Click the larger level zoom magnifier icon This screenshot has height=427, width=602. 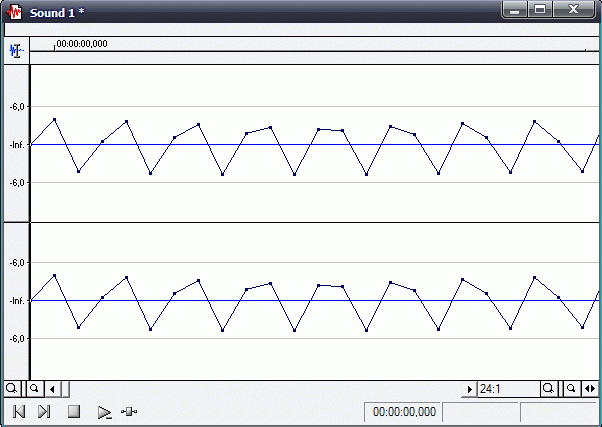[x=11, y=388]
